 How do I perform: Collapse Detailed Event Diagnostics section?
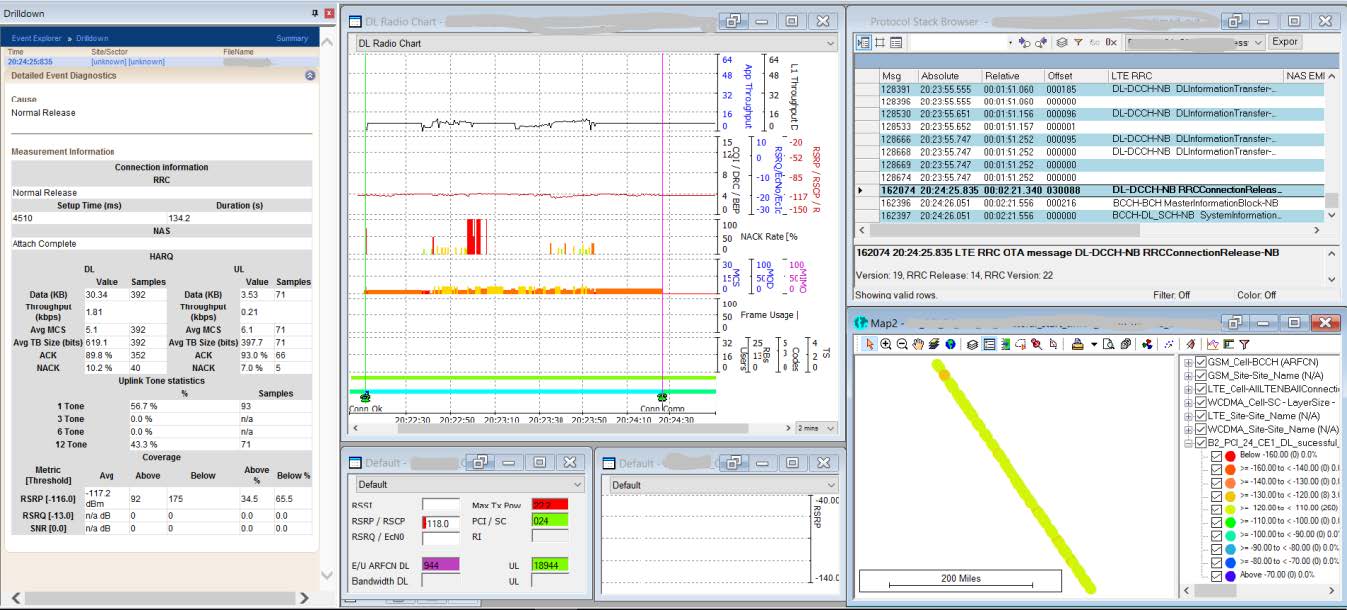[x=310, y=75]
